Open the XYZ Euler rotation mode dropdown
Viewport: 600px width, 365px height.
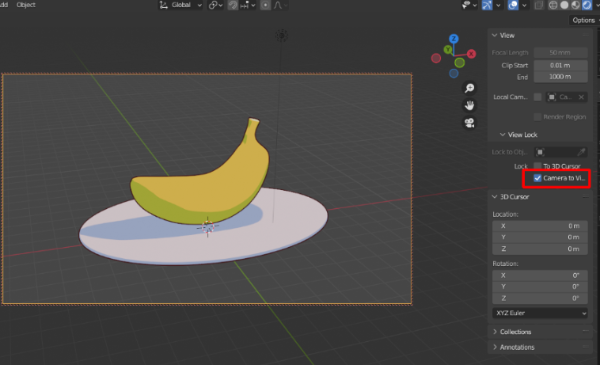tap(540, 313)
